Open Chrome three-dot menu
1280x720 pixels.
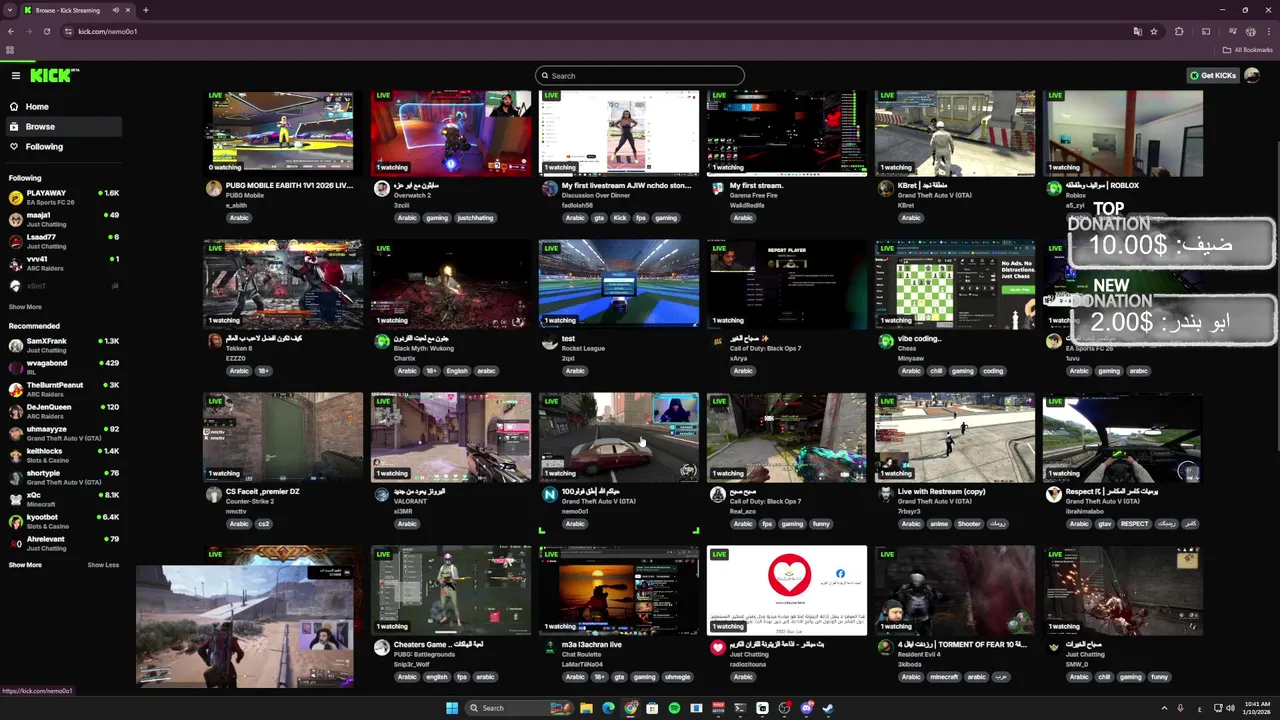(x=1268, y=31)
